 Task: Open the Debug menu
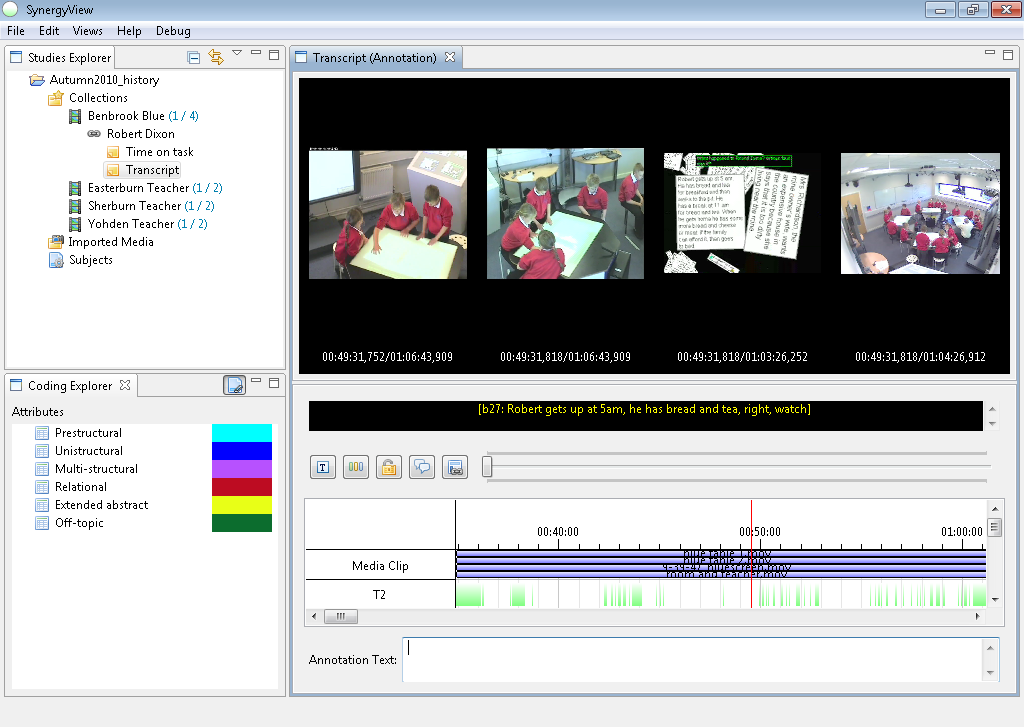pos(173,31)
